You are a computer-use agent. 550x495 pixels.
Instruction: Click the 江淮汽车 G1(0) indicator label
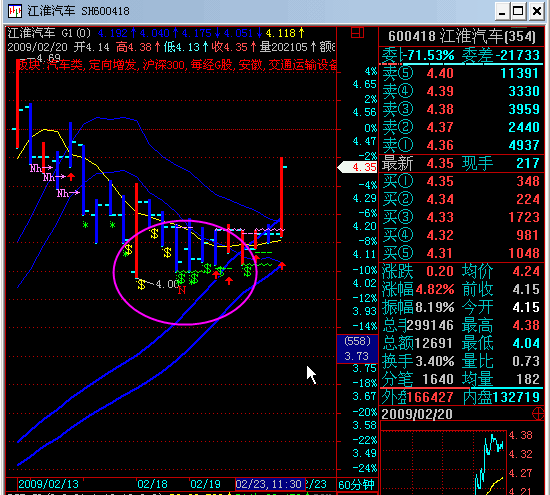tap(49, 33)
